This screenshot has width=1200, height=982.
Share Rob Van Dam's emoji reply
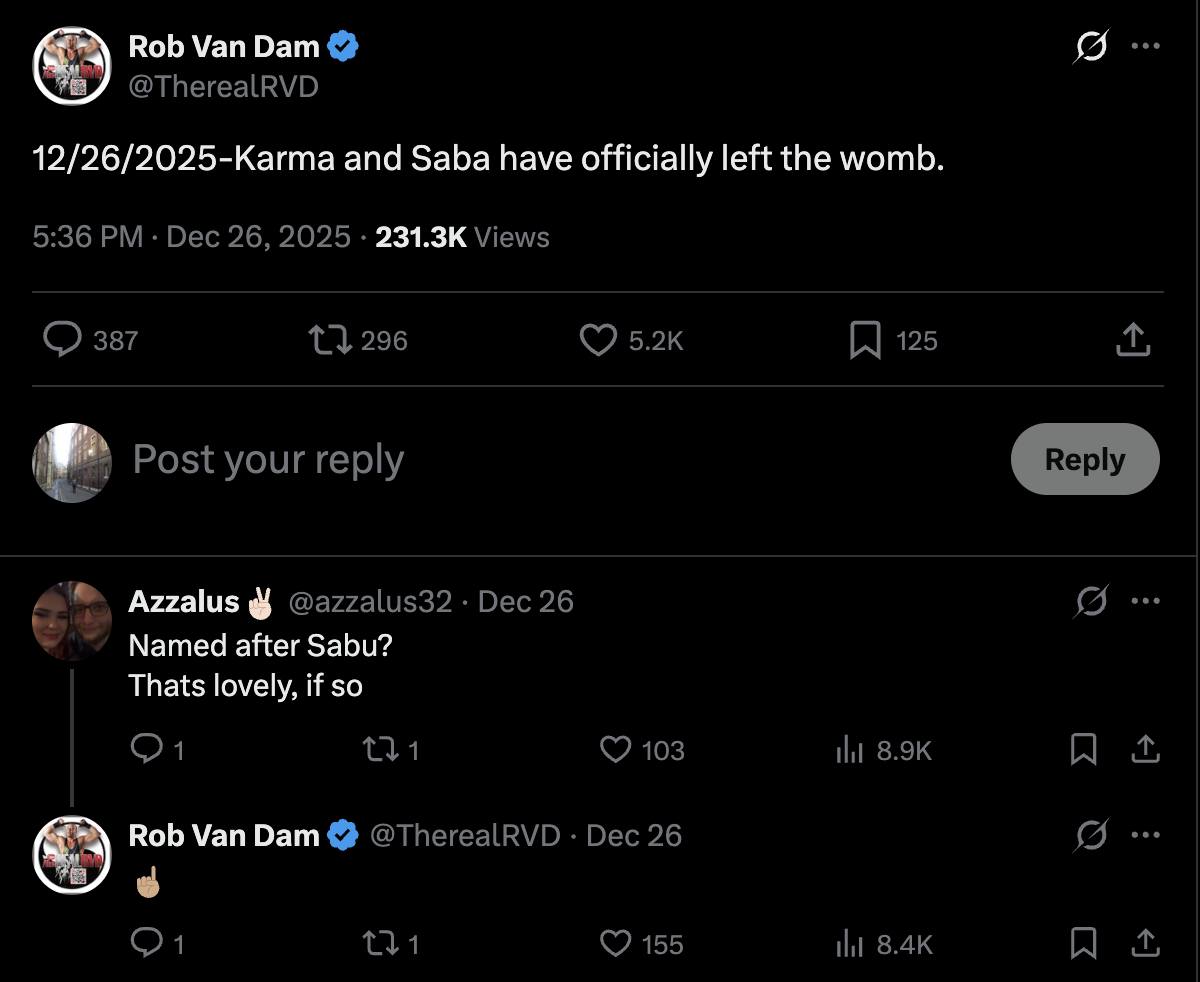(1147, 944)
